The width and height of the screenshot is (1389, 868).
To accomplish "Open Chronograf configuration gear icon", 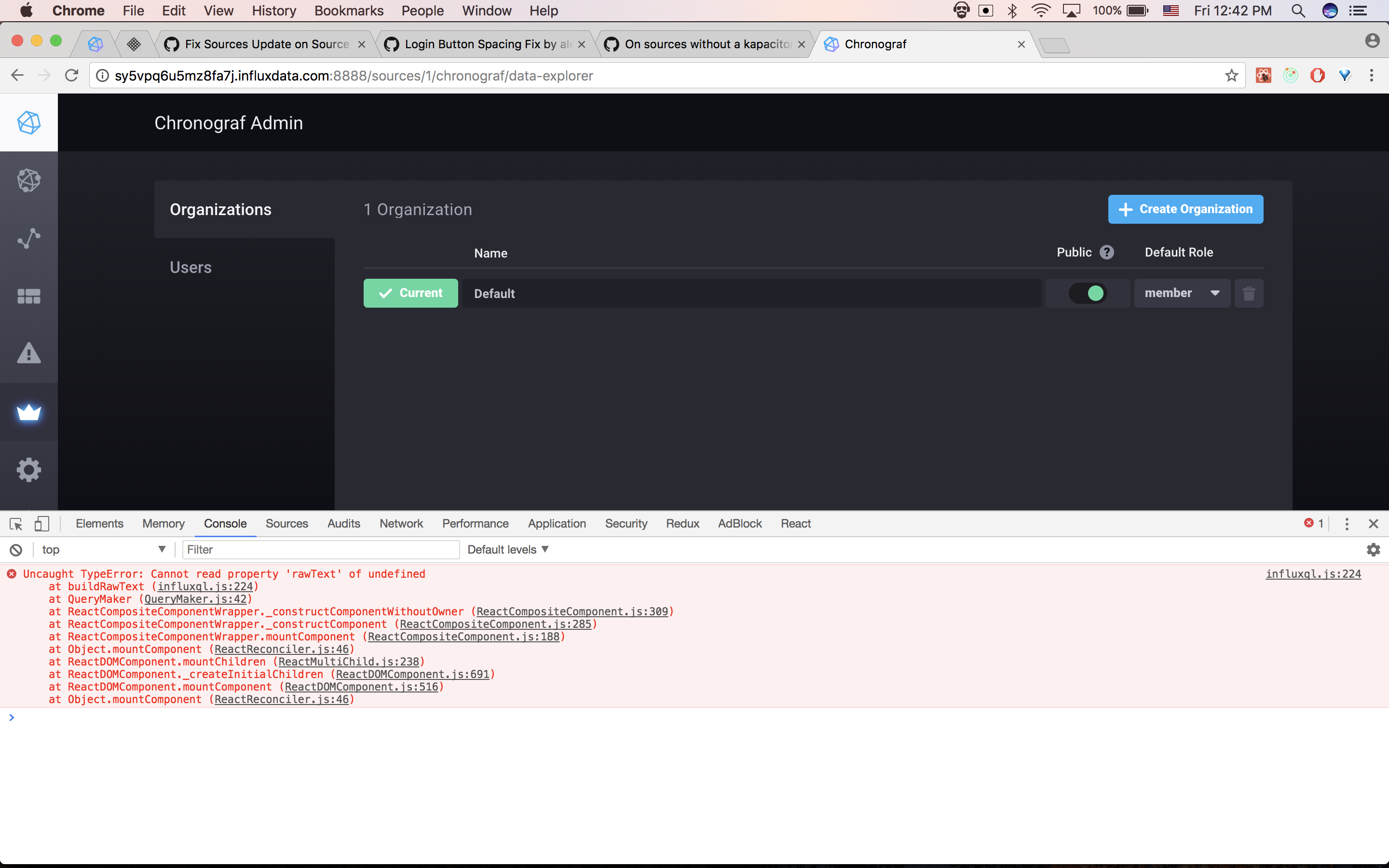I will click(x=29, y=470).
